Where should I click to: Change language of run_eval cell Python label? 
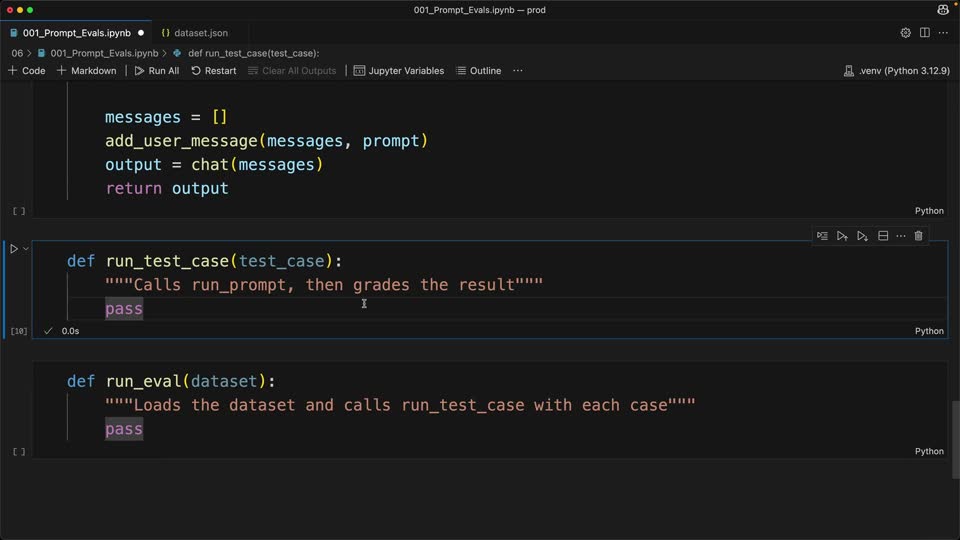click(x=929, y=451)
